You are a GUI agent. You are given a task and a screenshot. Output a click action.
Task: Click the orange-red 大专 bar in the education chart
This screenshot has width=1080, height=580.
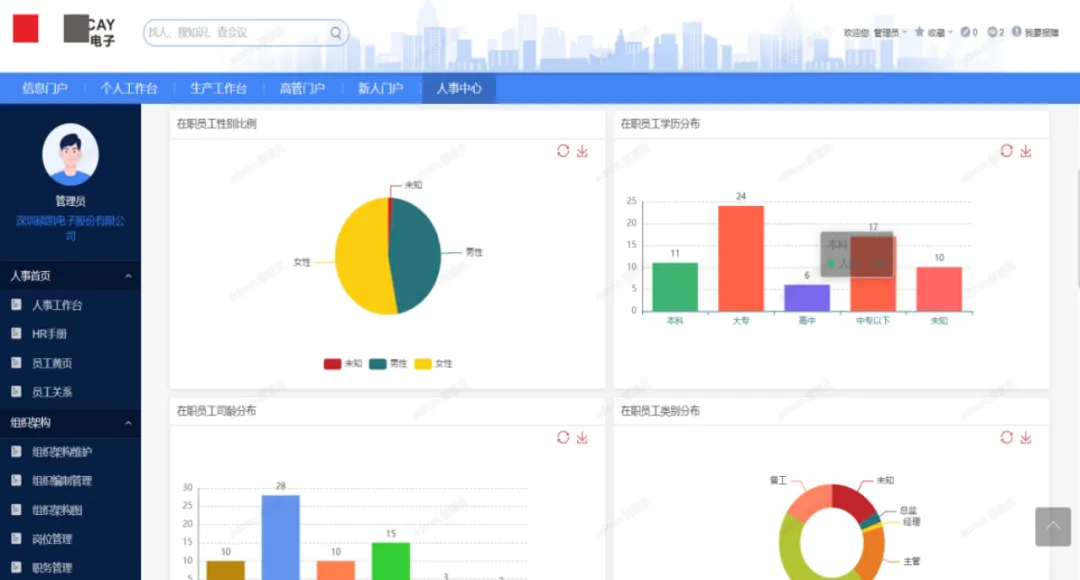tap(740, 258)
